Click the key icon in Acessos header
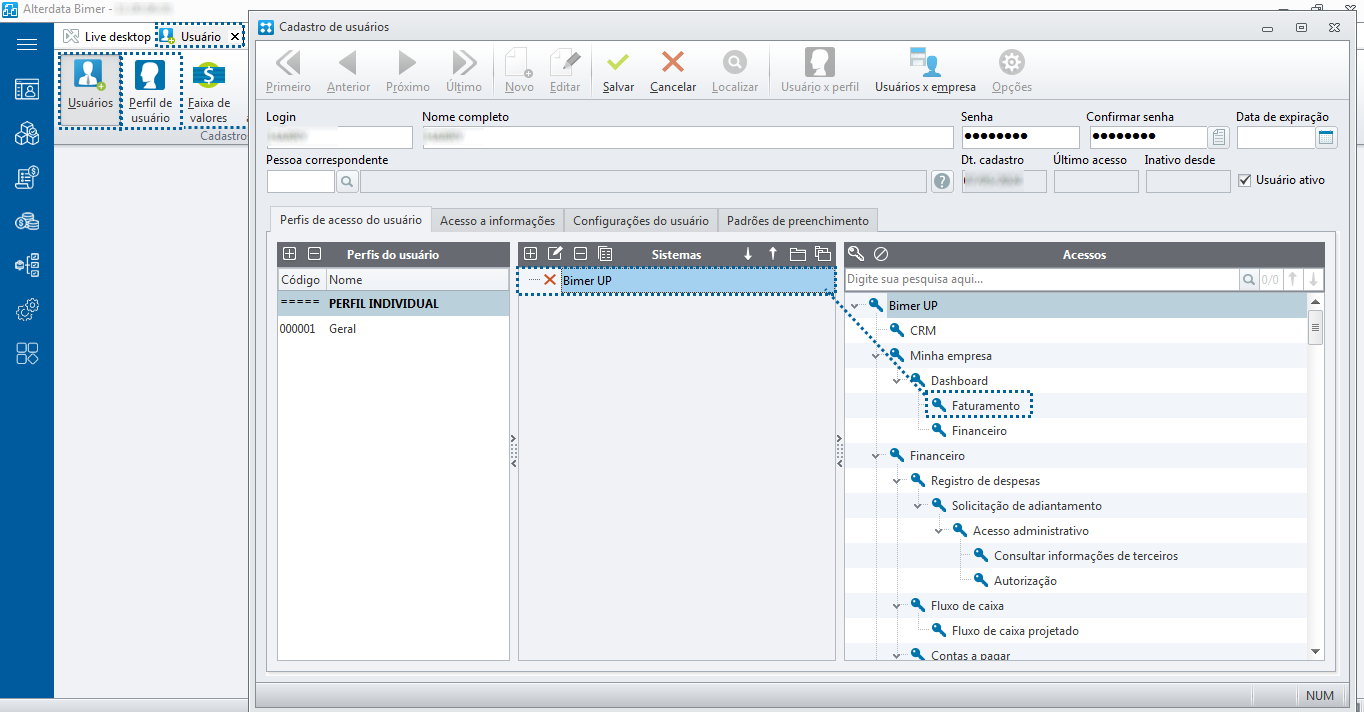Image resolution: width=1364 pixels, height=712 pixels. (x=856, y=254)
